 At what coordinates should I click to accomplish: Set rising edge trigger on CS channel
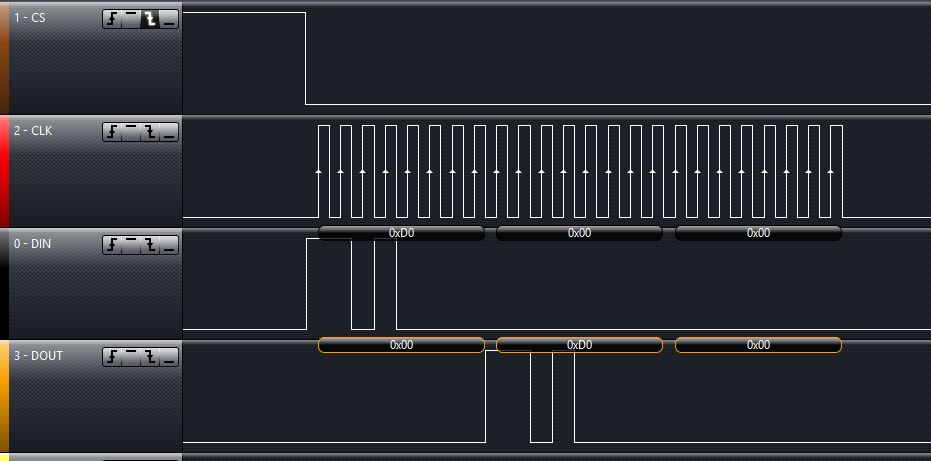[112, 20]
